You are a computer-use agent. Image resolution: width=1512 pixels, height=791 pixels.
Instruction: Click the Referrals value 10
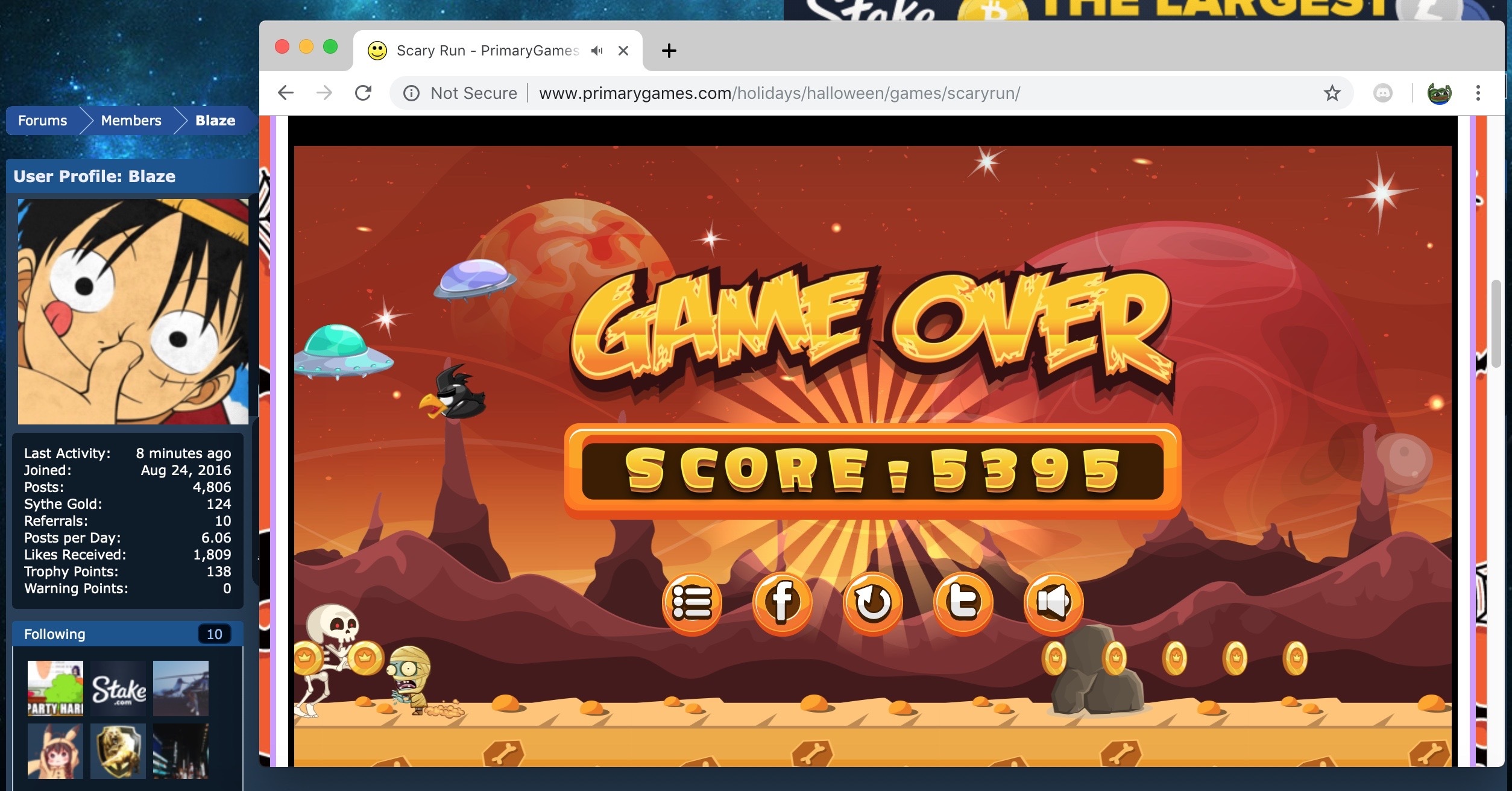pos(223,521)
